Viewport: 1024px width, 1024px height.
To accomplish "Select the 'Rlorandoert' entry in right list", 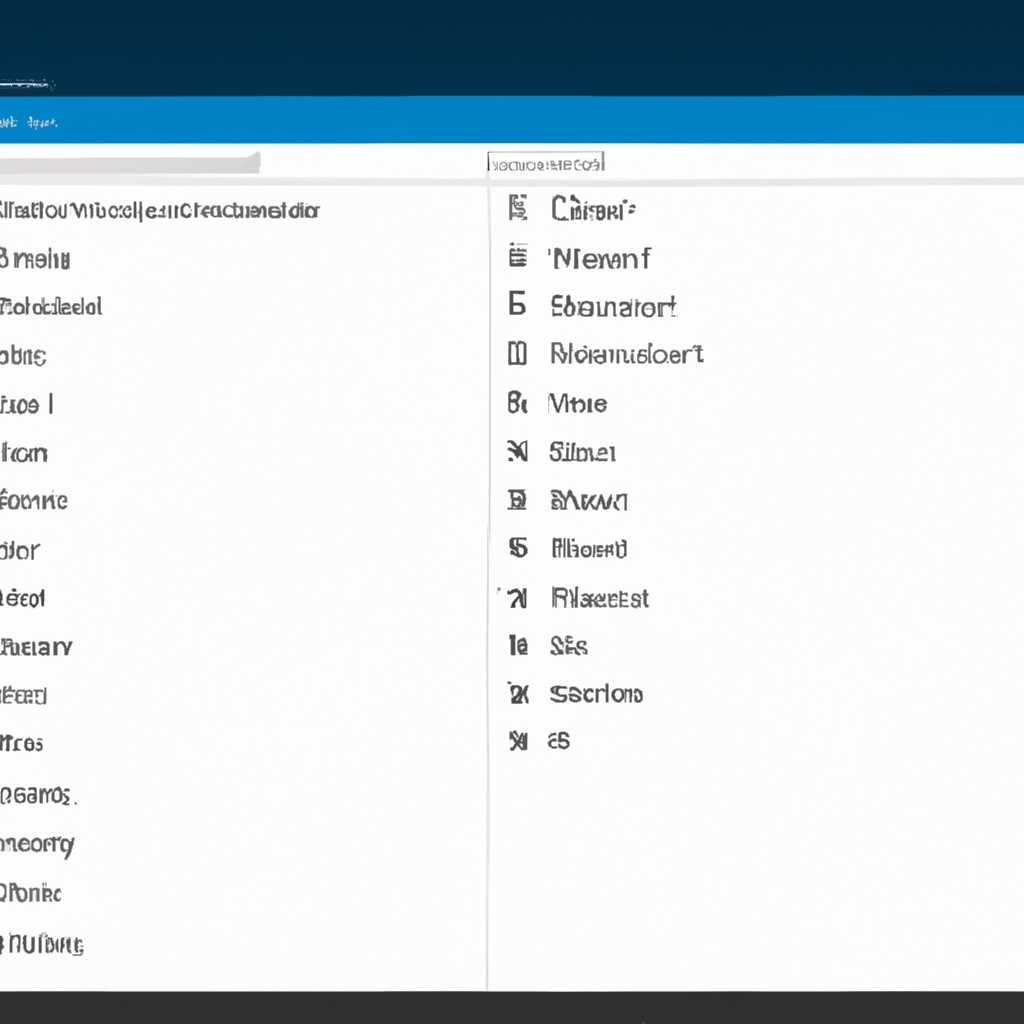I will pos(627,354).
